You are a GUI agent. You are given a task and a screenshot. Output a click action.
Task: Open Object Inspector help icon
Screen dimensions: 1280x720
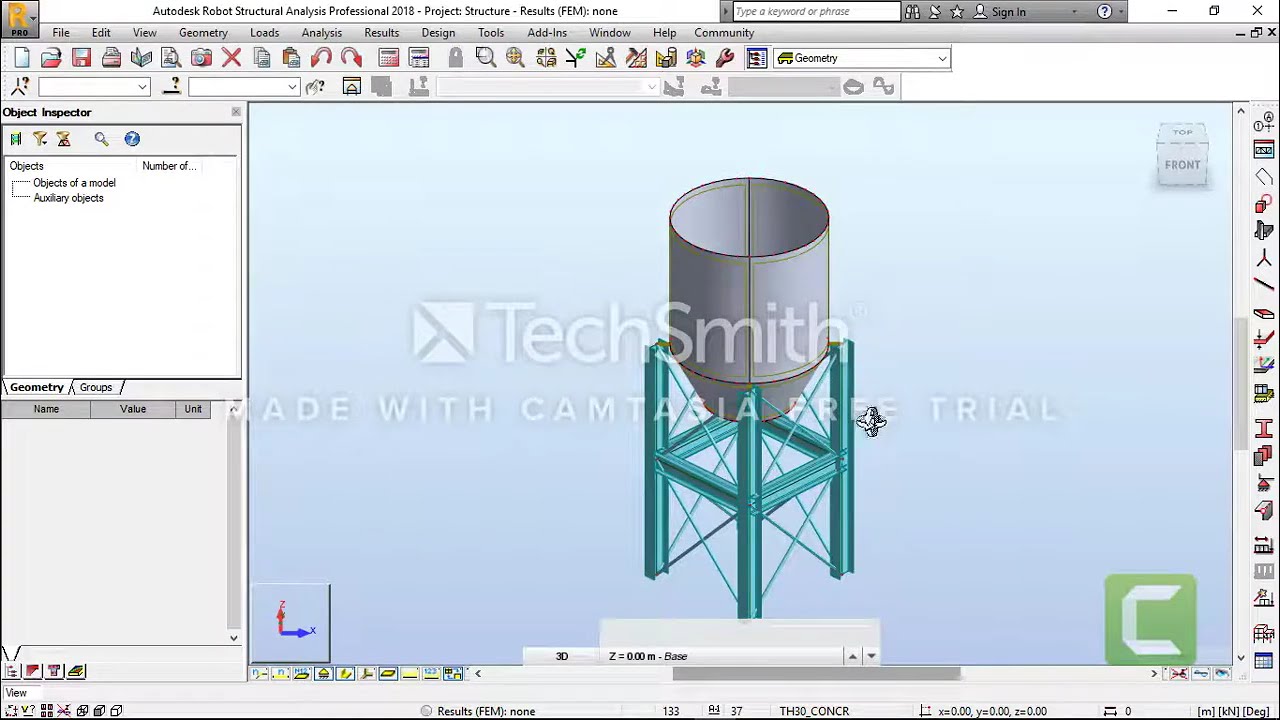[132, 139]
